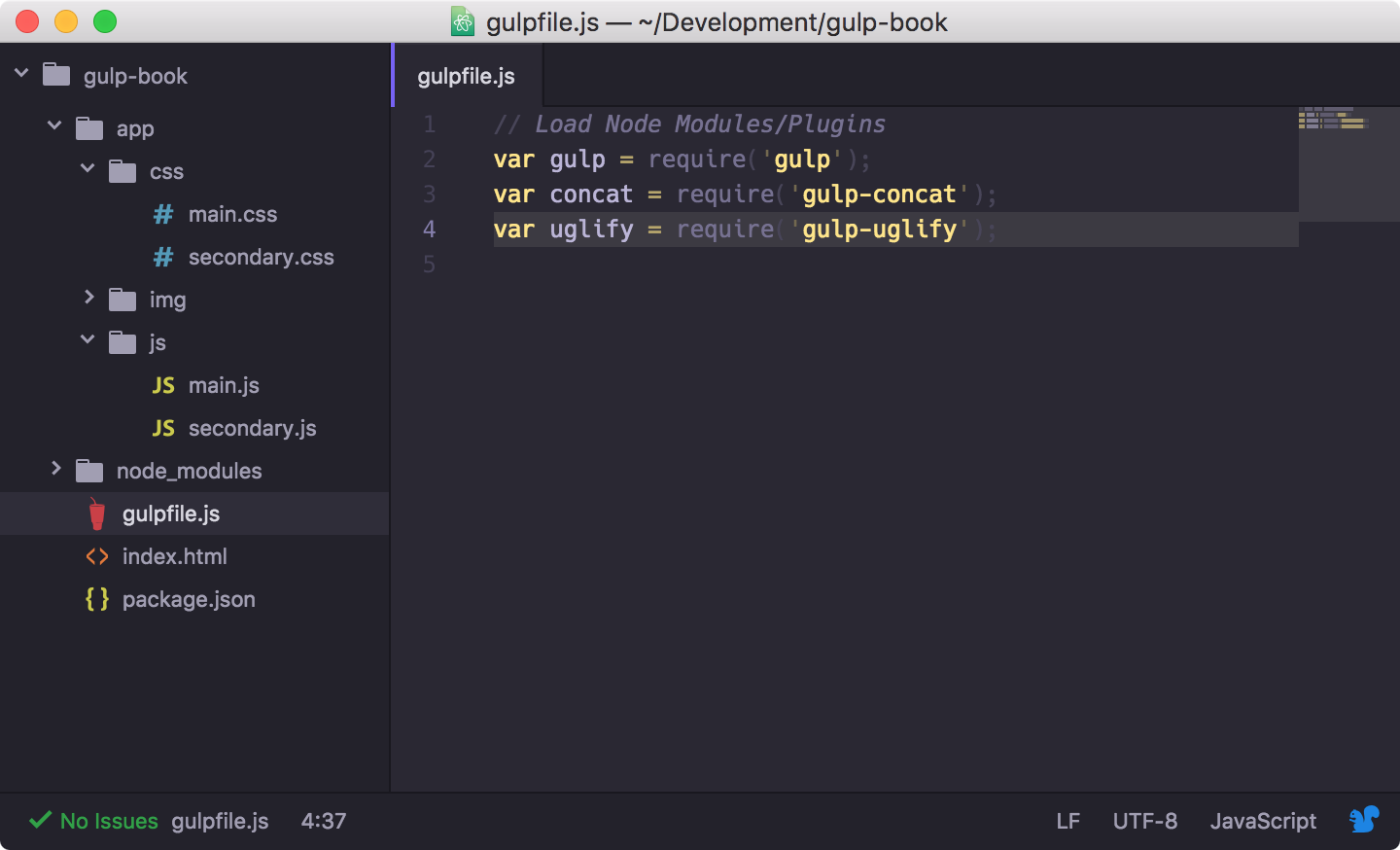Image resolution: width=1400 pixels, height=850 pixels.
Task: Open grammar selector showing JavaScript
Action: pyautogui.click(x=1263, y=821)
